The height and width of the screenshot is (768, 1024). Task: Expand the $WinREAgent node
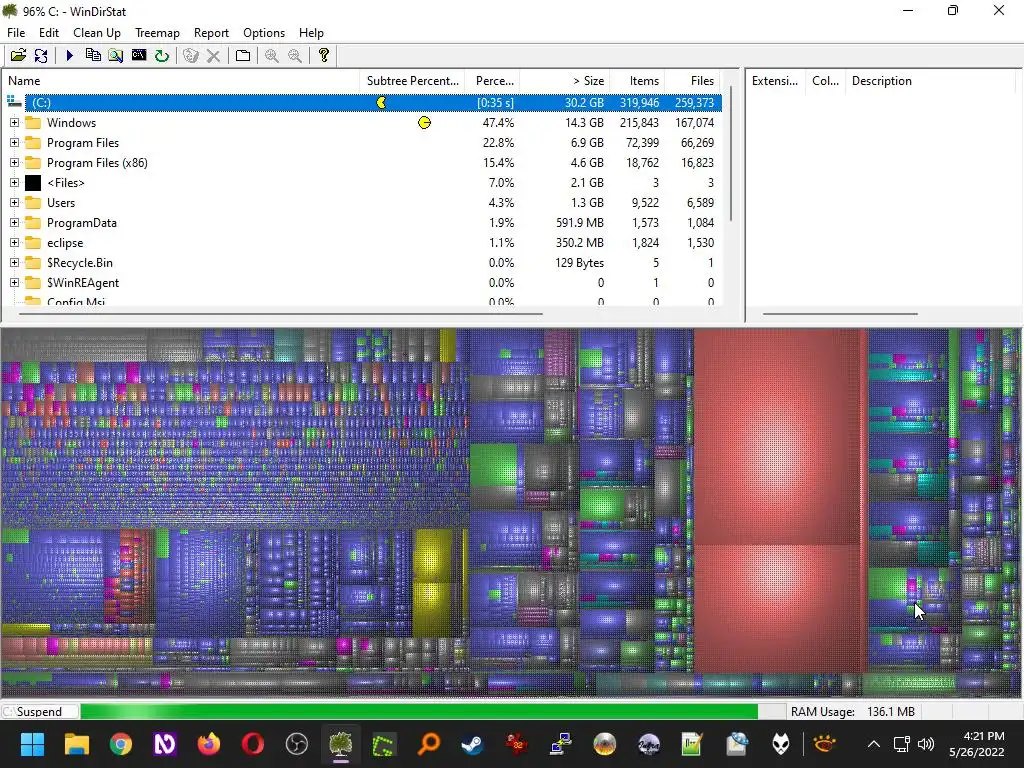pyautogui.click(x=14, y=283)
